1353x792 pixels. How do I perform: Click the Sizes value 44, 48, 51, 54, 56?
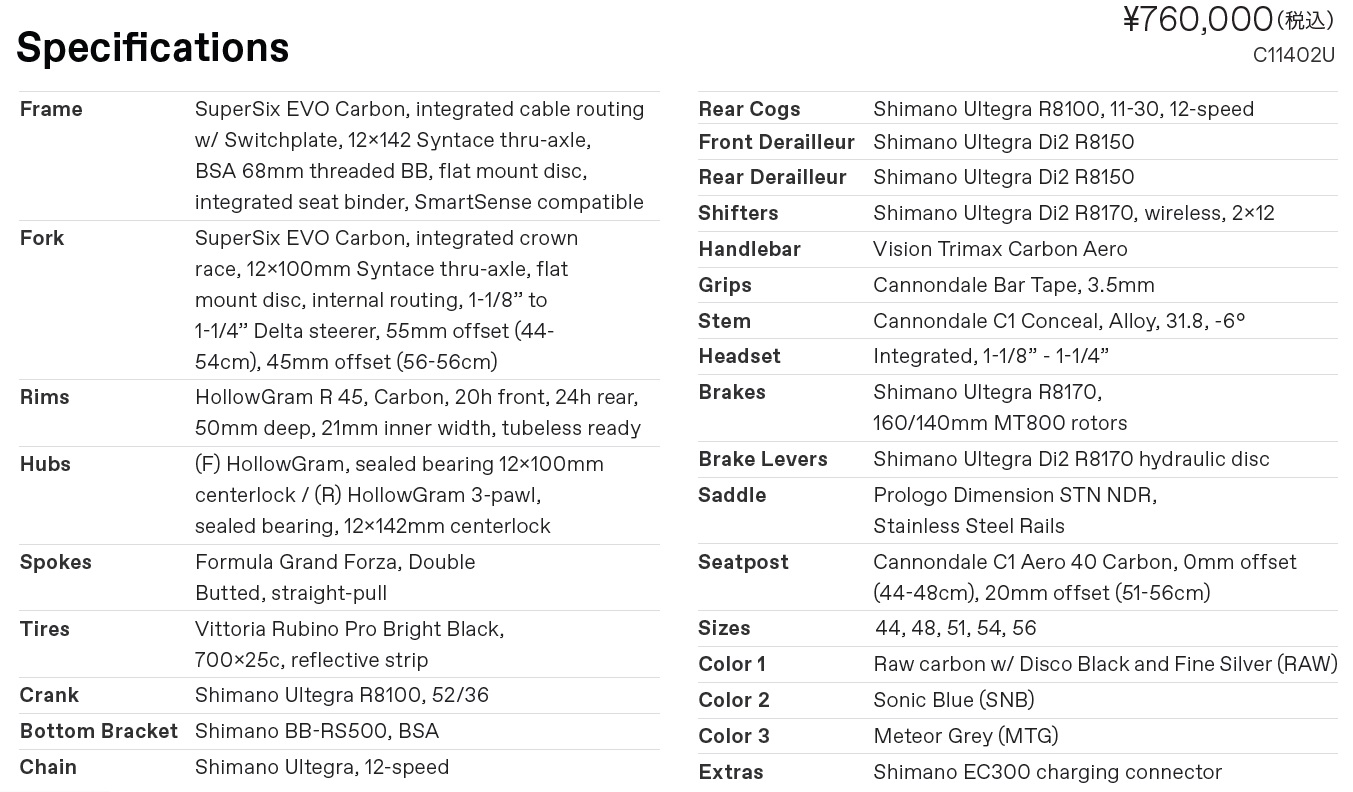tap(956, 628)
